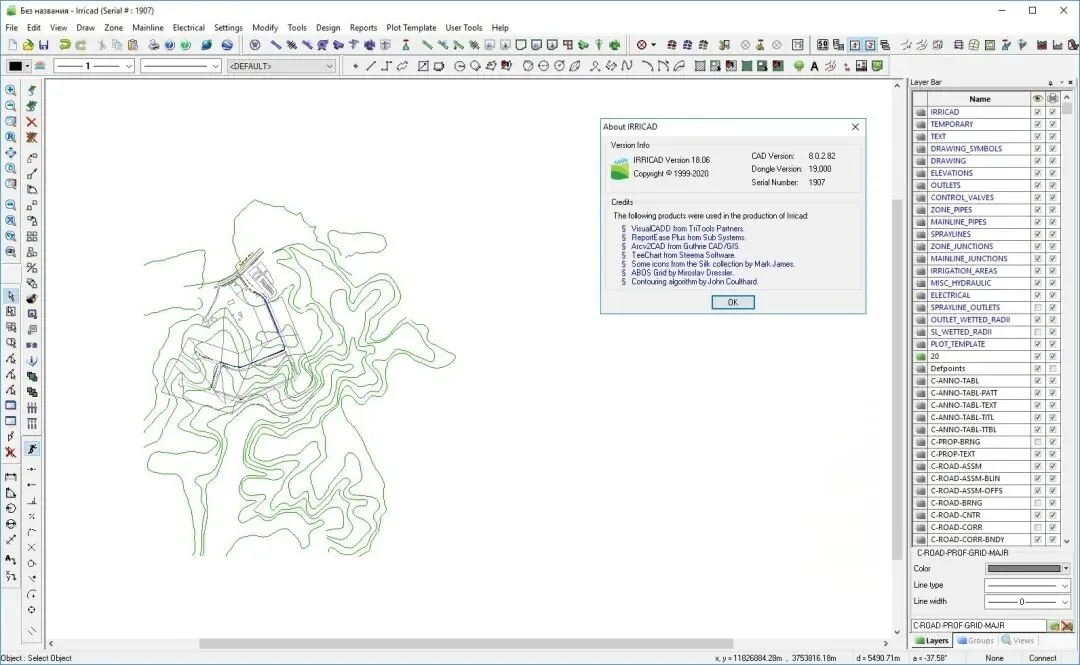
Task: Toggle print checkbox for DRAWING layer
Action: (x=1052, y=161)
